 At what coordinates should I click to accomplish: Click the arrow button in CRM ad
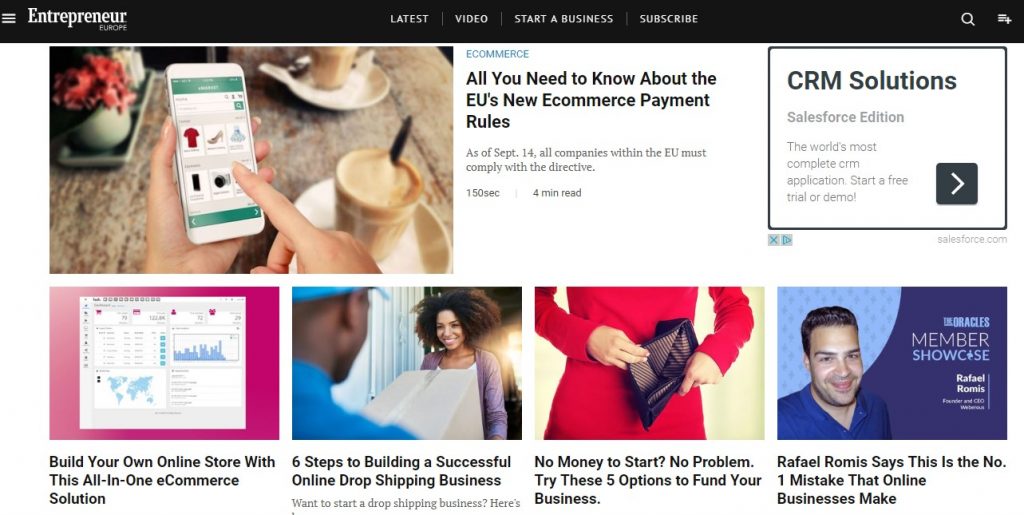[956, 183]
